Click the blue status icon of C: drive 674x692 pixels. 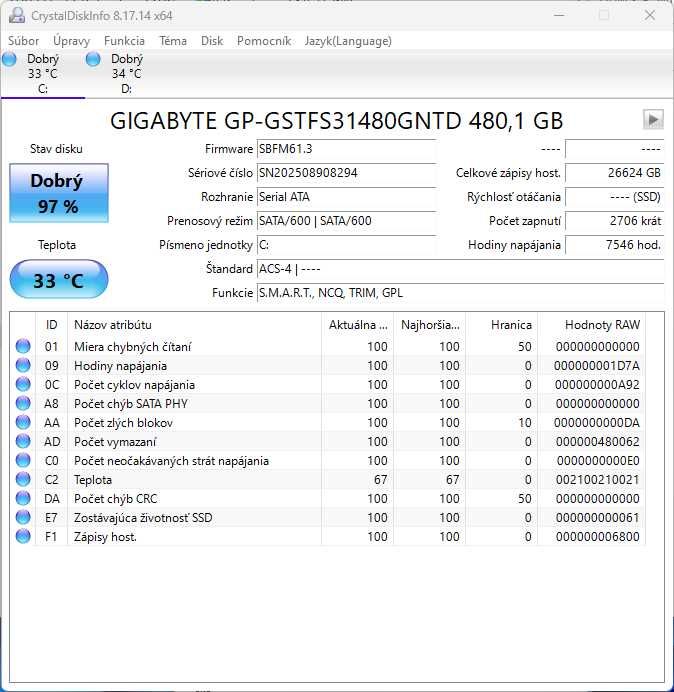(x=9, y=59)
